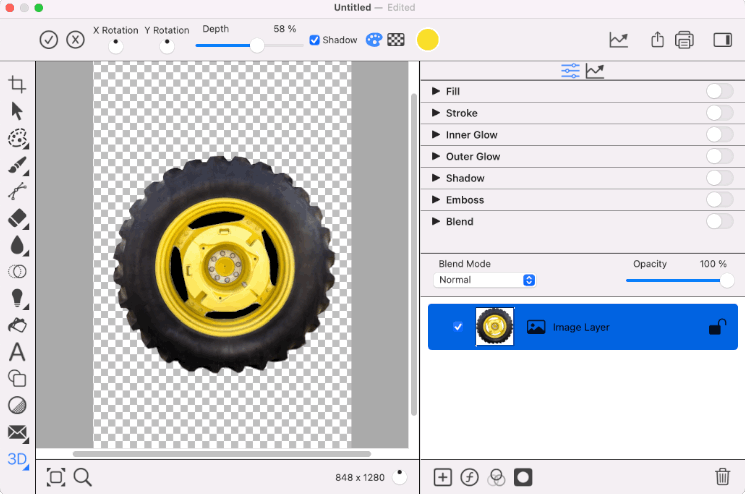
Task: Click the canvas rotation dial near dimensions
Action: coord(400,477)
